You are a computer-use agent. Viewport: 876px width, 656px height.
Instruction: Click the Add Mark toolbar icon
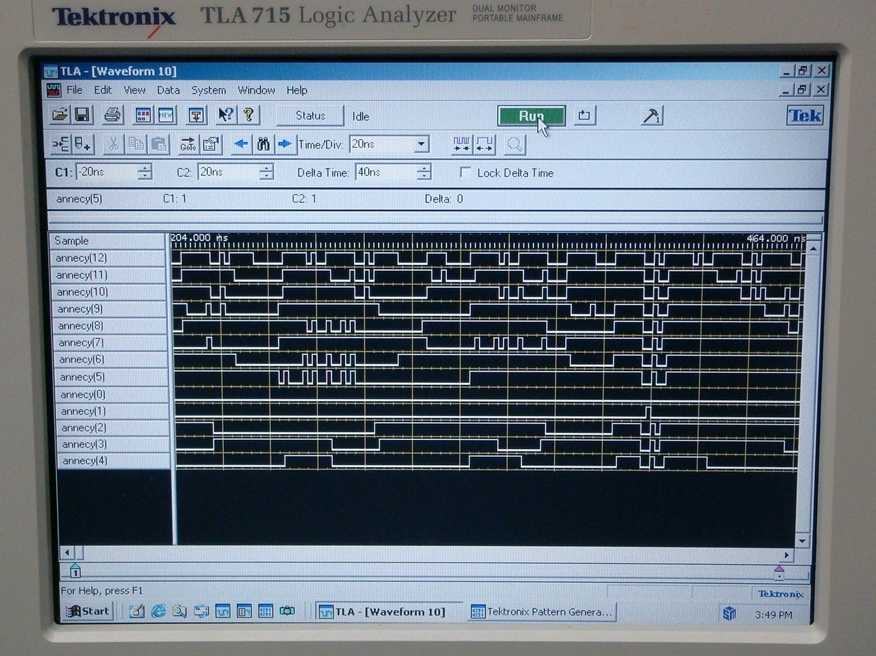pos(83,145)
